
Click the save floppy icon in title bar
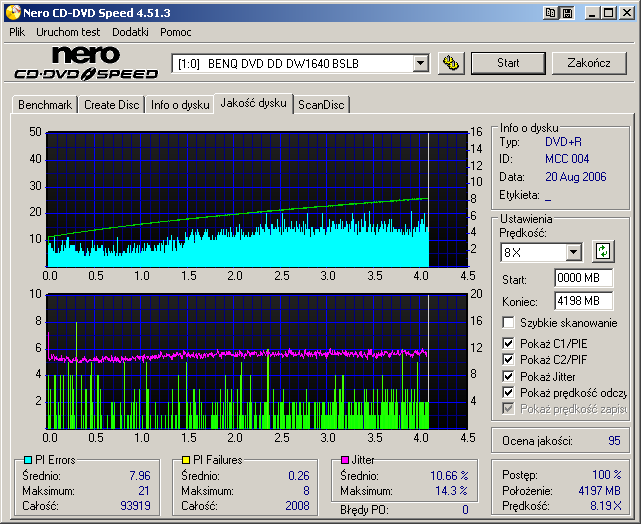(567, 13)
